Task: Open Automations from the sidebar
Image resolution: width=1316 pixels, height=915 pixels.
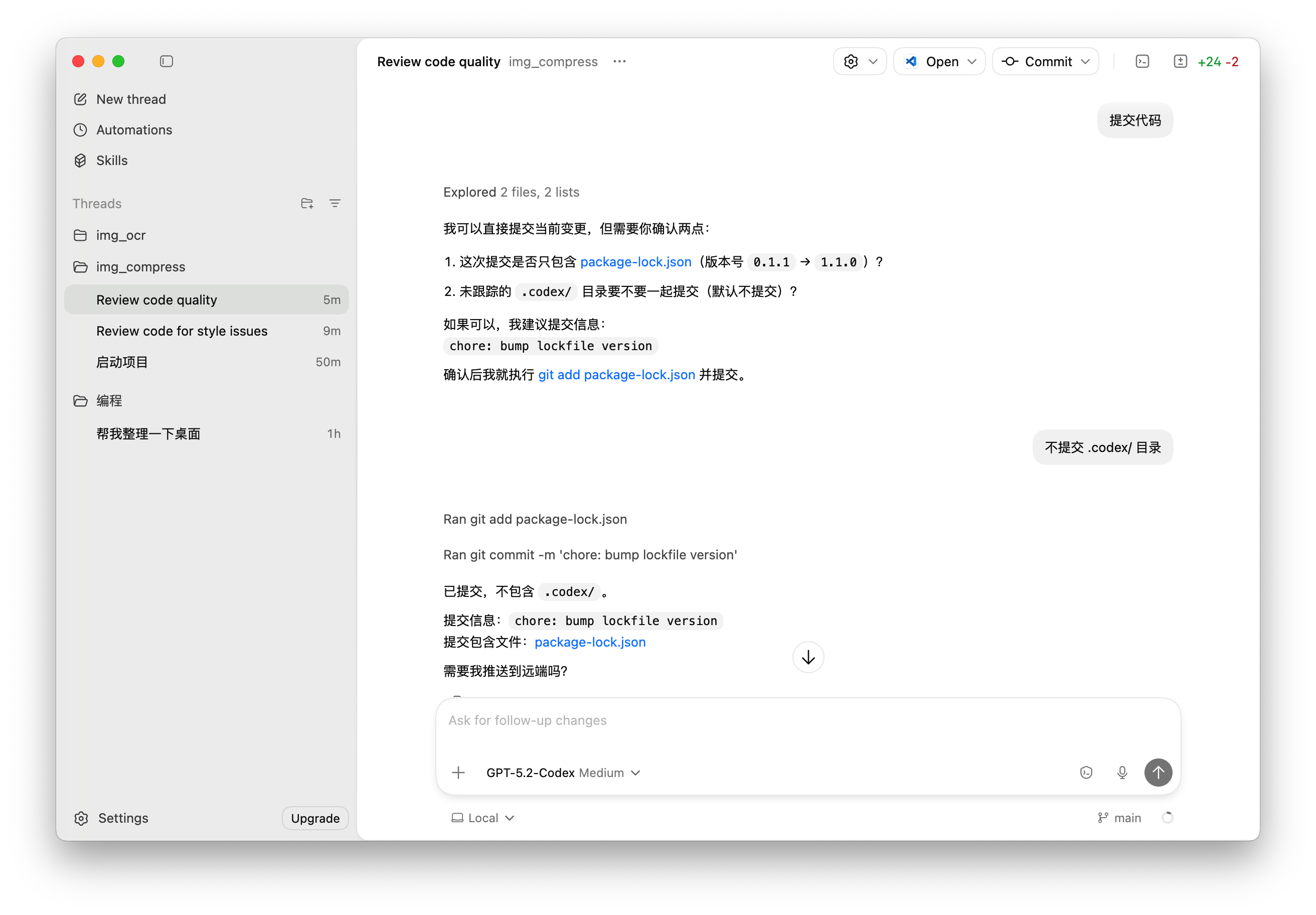Action: [133, 130]
